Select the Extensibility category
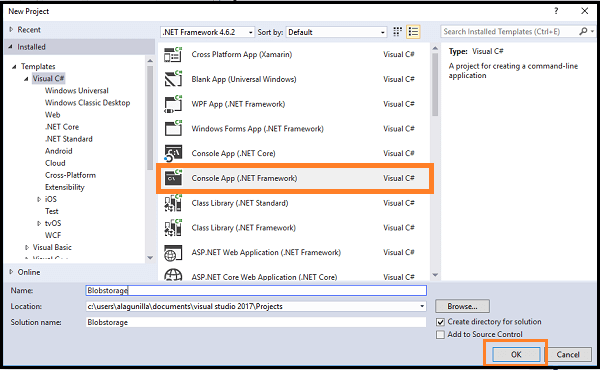This screenshot has height=370, width=600. 65,187
